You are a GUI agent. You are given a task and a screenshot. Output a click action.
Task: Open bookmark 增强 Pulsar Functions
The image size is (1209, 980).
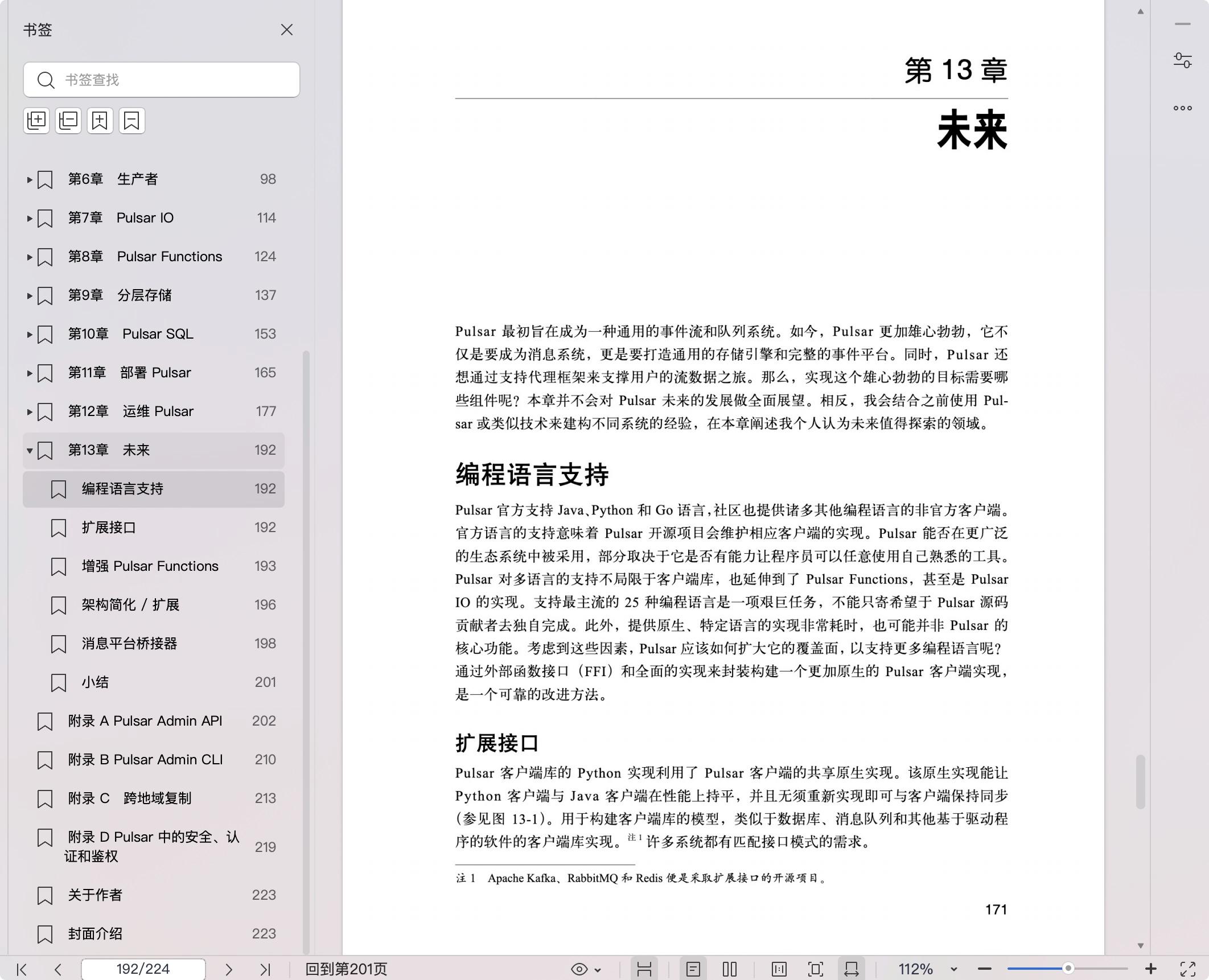[154, 566]
